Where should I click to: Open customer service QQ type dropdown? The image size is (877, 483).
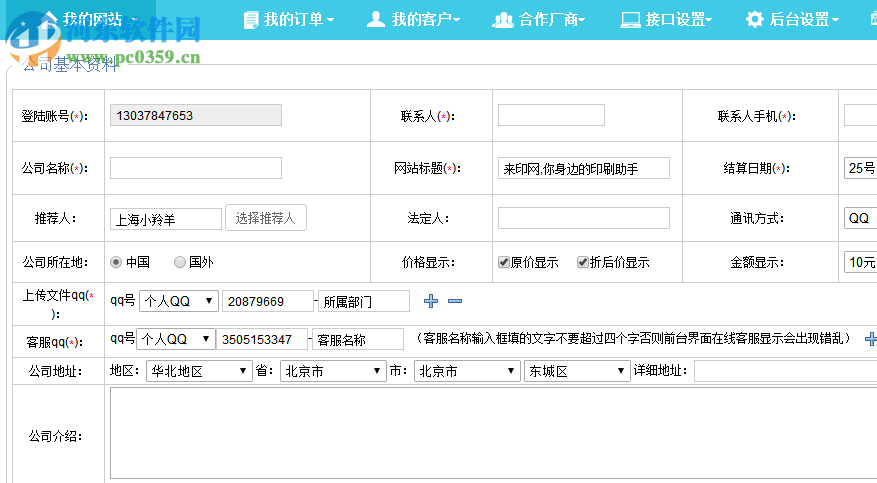click(x=176, y=339)
